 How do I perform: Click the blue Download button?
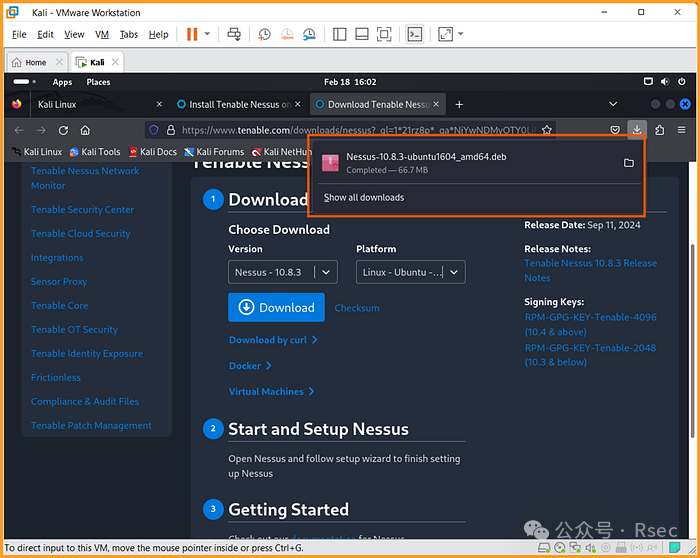point(276,308)
